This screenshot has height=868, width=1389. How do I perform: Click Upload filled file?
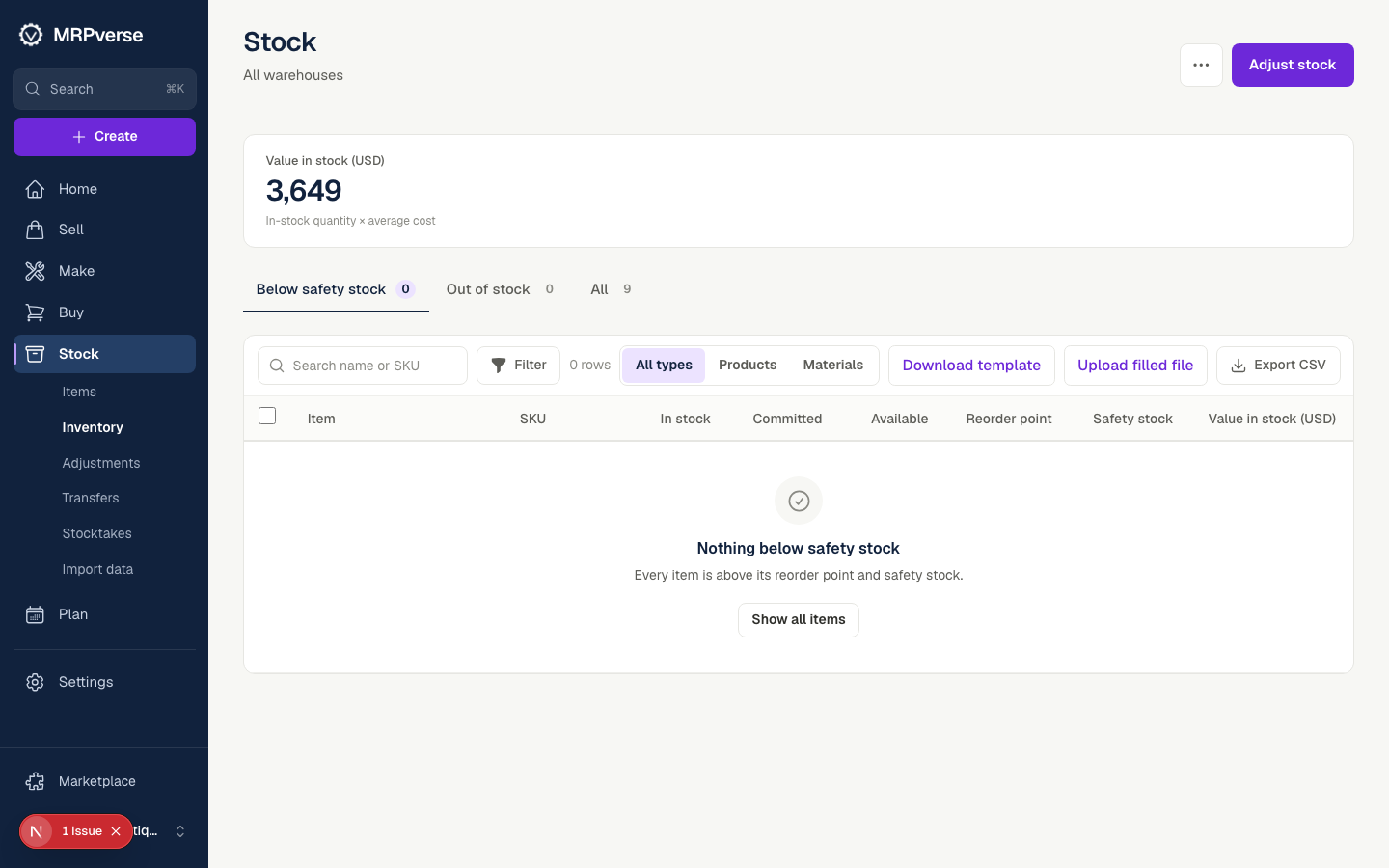[1135, 366]
